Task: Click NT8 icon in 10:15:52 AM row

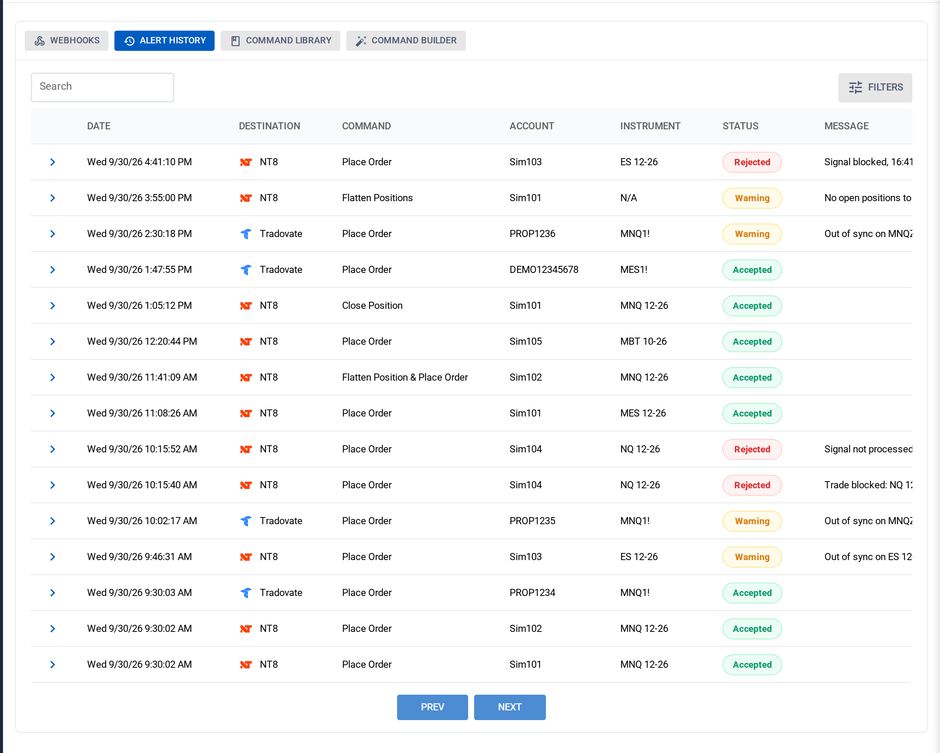Action: tap(246, 449)
